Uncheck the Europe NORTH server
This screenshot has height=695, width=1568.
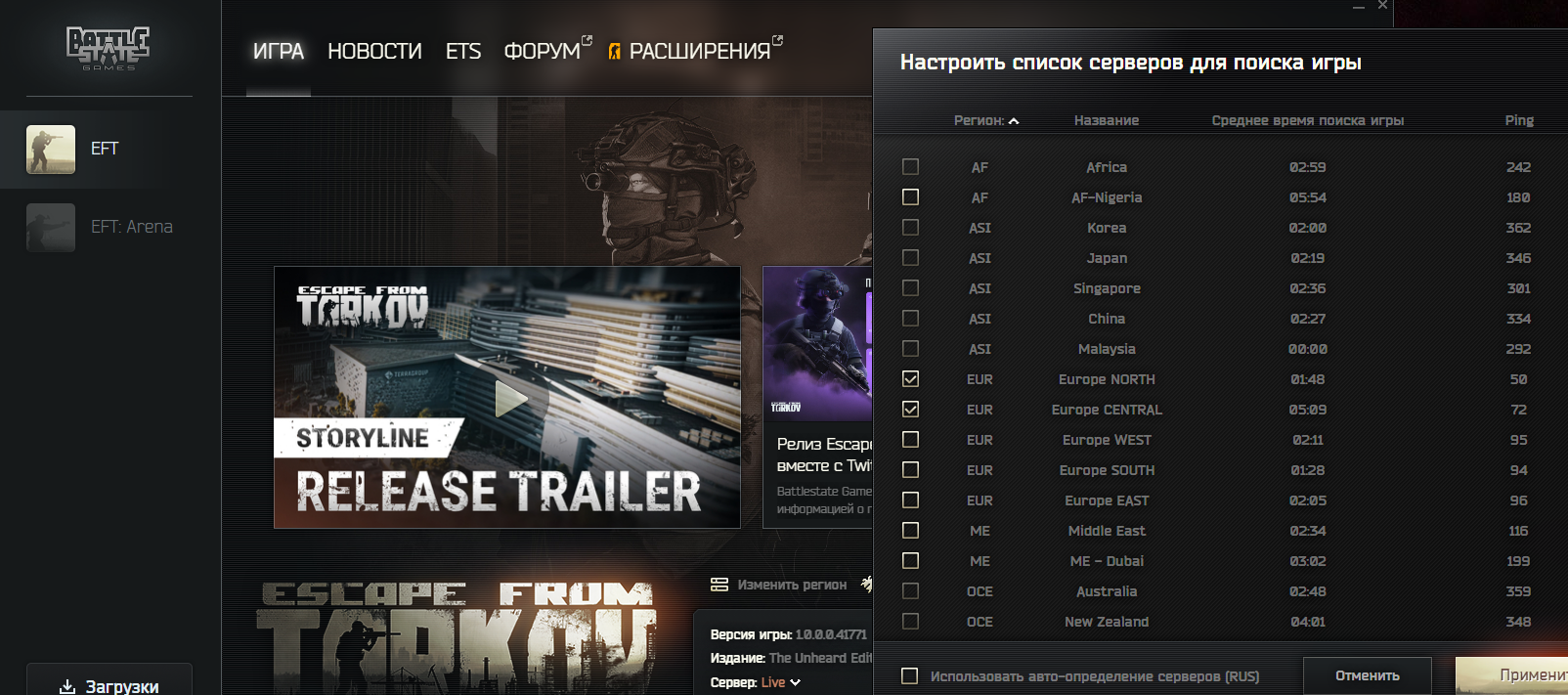(910, 379)
